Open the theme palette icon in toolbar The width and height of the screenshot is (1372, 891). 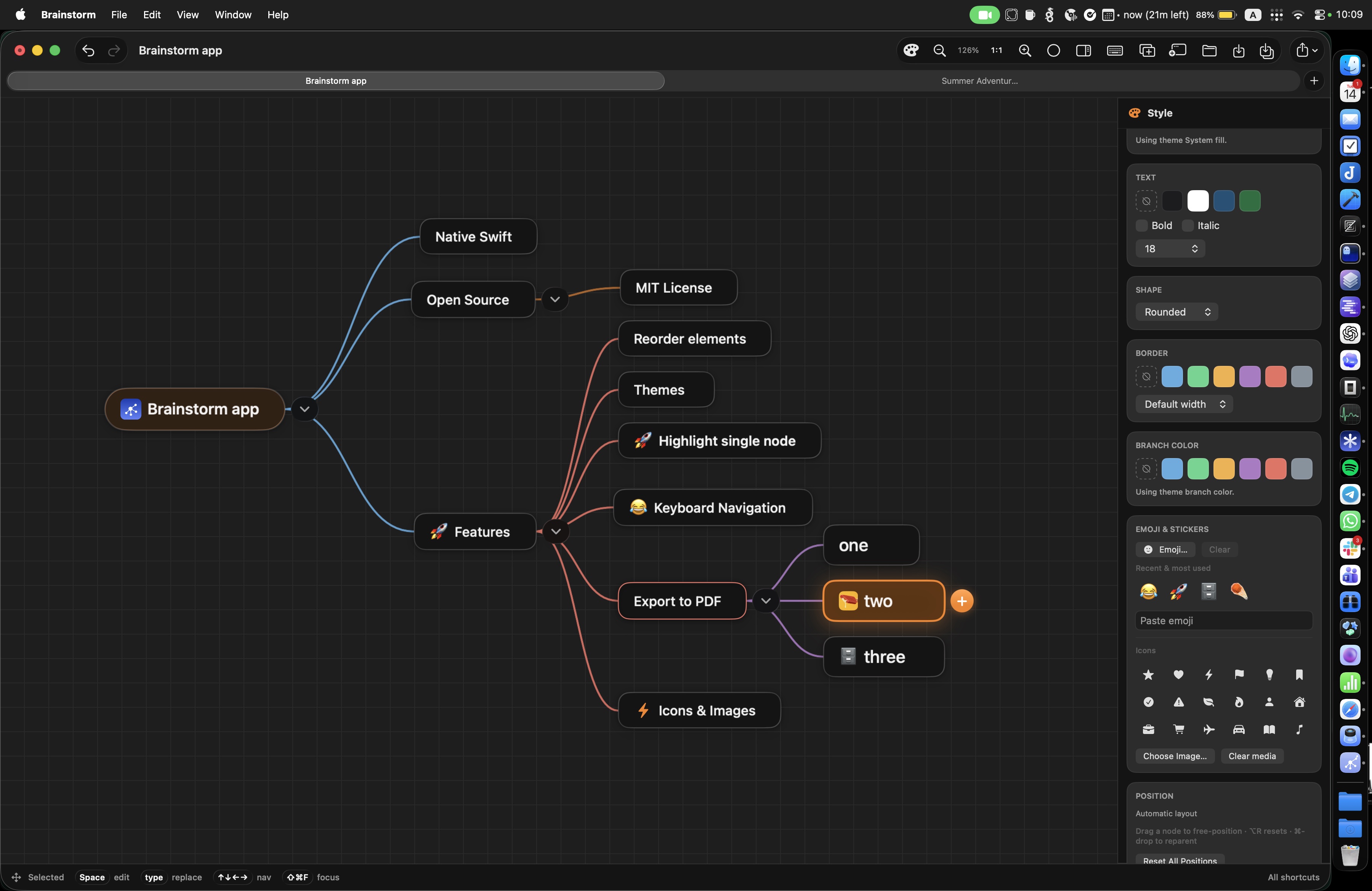[x=911, y=51]
